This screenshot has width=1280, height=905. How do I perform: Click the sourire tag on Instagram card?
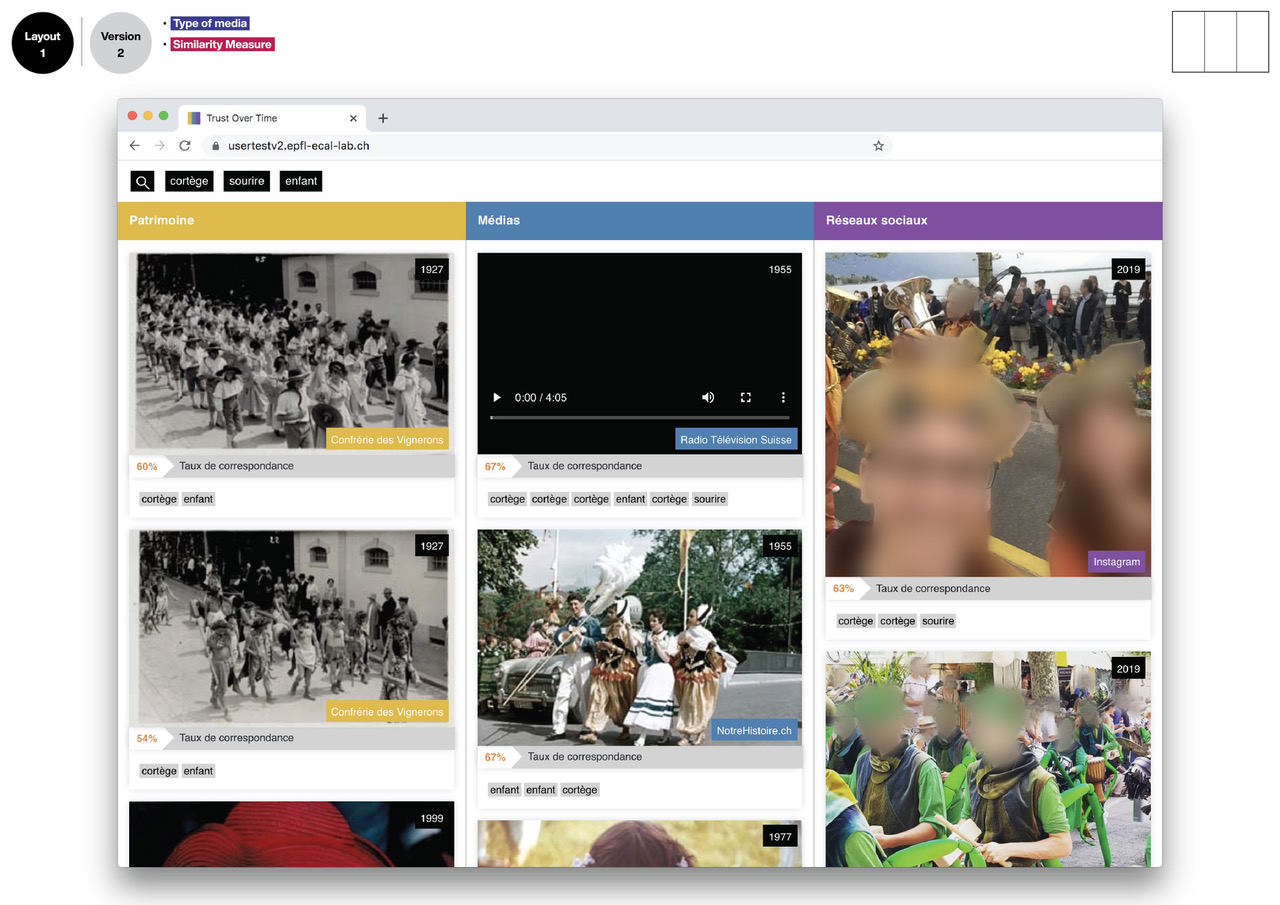point(938,621)
